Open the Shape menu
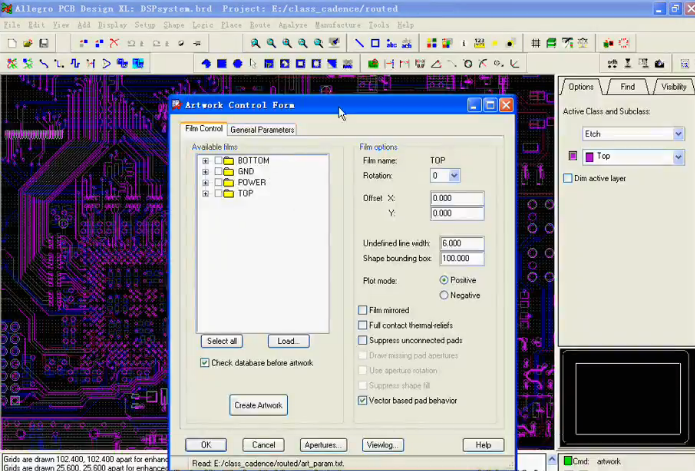Viewport: 695px width, 471px height. tap(173, 25)
